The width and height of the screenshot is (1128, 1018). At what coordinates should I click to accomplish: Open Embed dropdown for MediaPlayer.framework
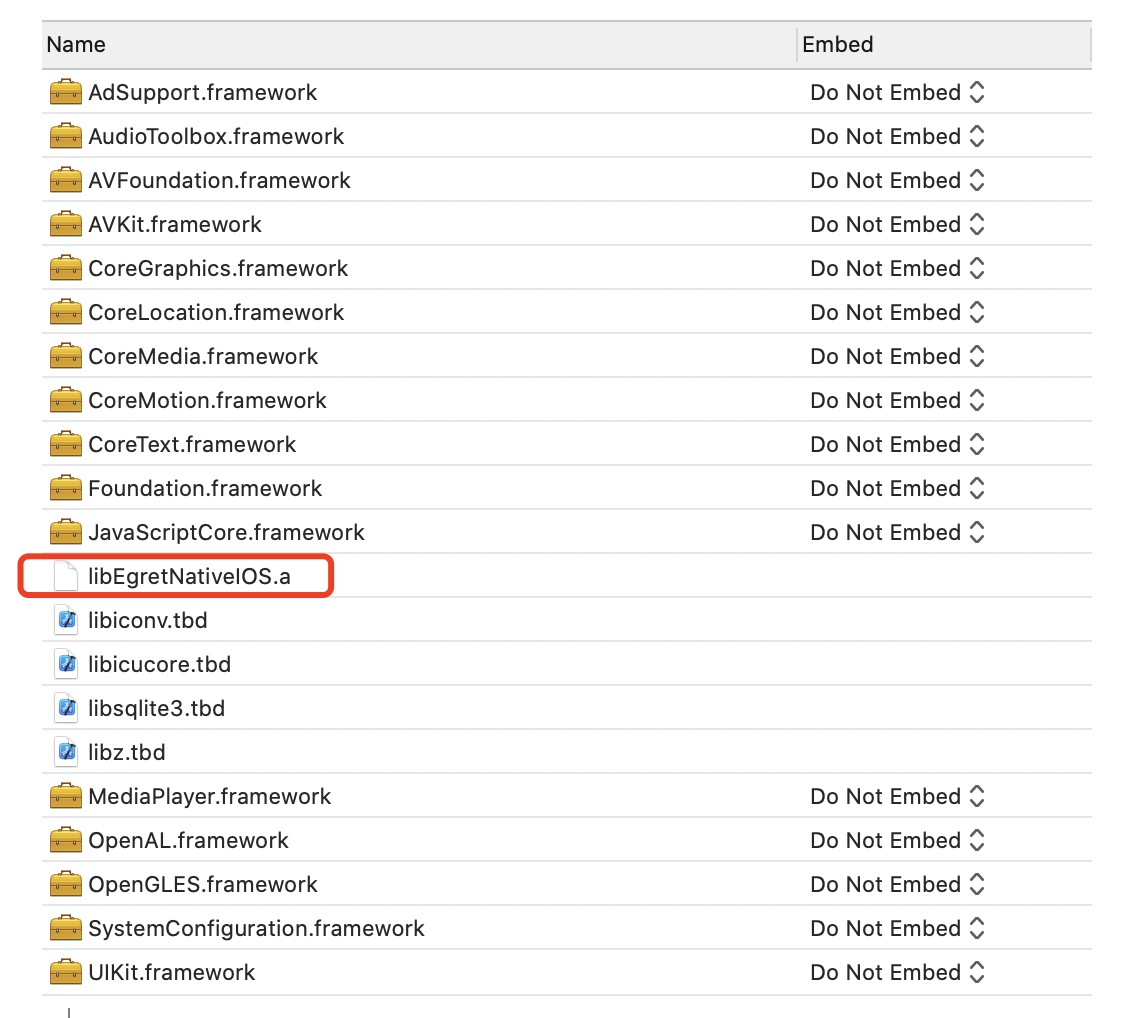pos(897,797)
